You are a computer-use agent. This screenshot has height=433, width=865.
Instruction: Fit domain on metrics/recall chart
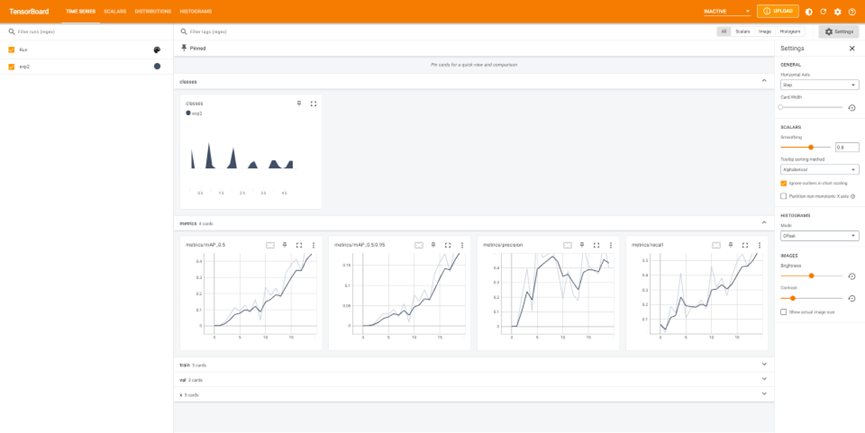click(716, 245)
